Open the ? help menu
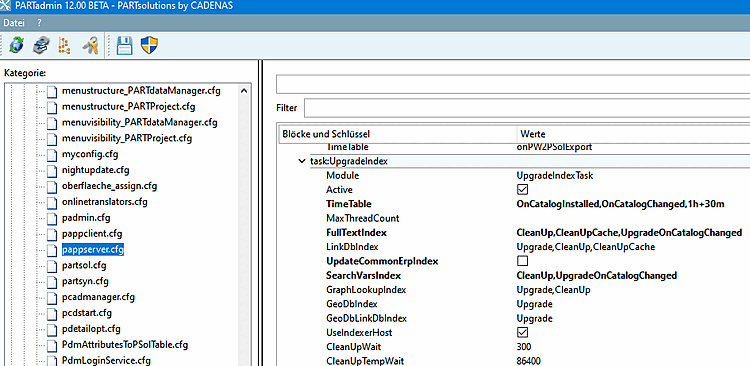This screenshot has width=750, height=366. pos(39,22)
